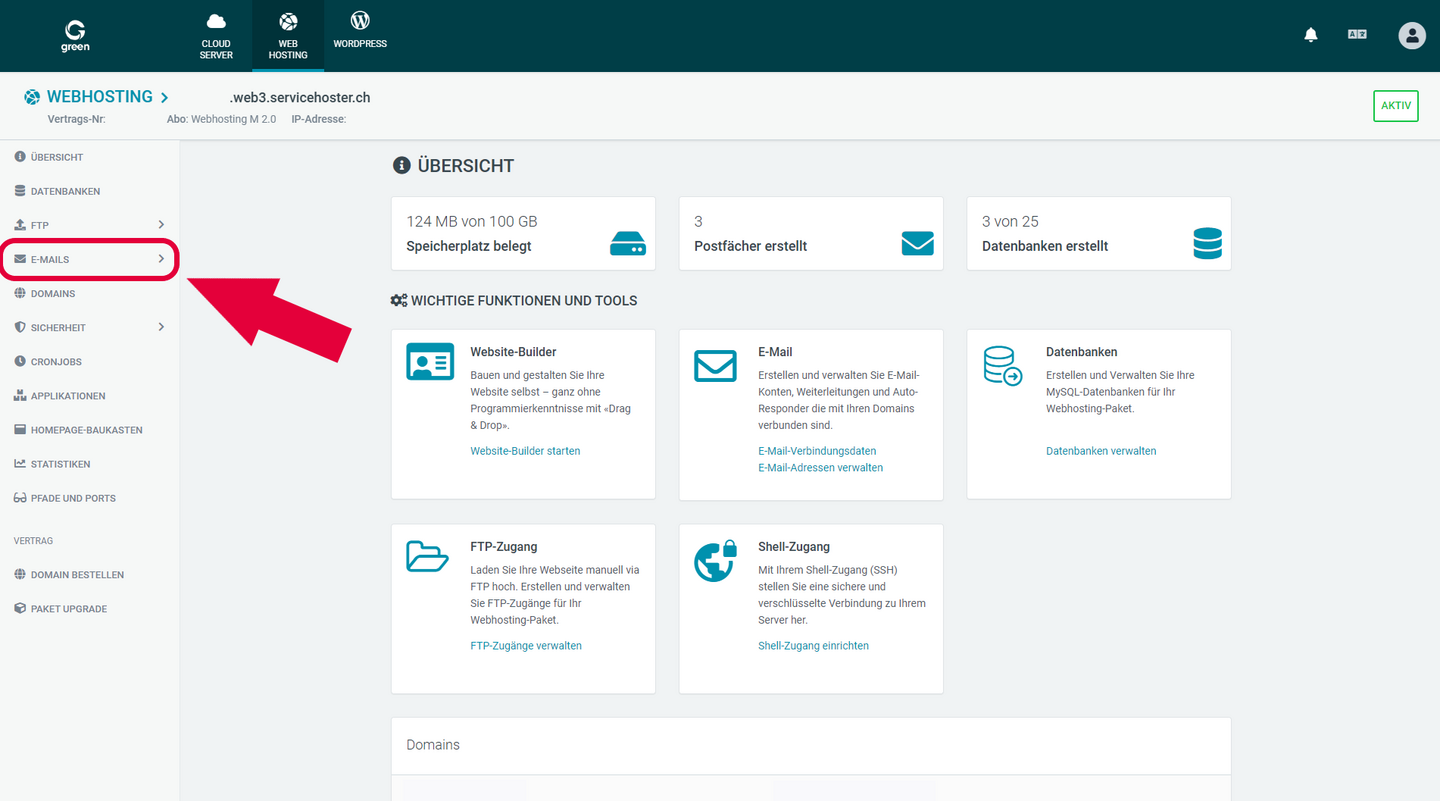The width and height of the screenshot is (1440, 801).
Task: Click the Sicherheit shield icon
Action: coord(20,327)
